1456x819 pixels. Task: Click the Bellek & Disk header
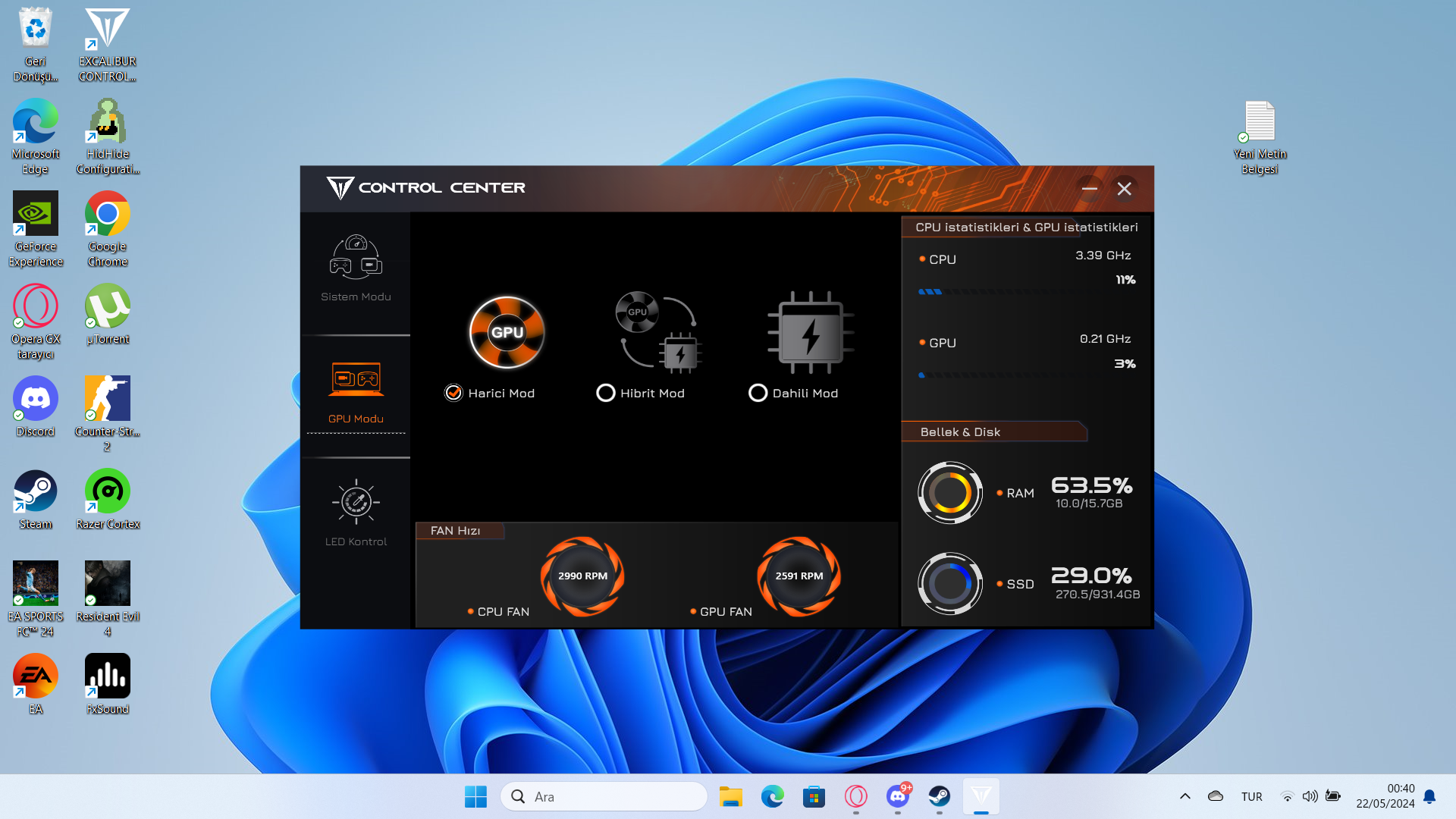point(960,432)
